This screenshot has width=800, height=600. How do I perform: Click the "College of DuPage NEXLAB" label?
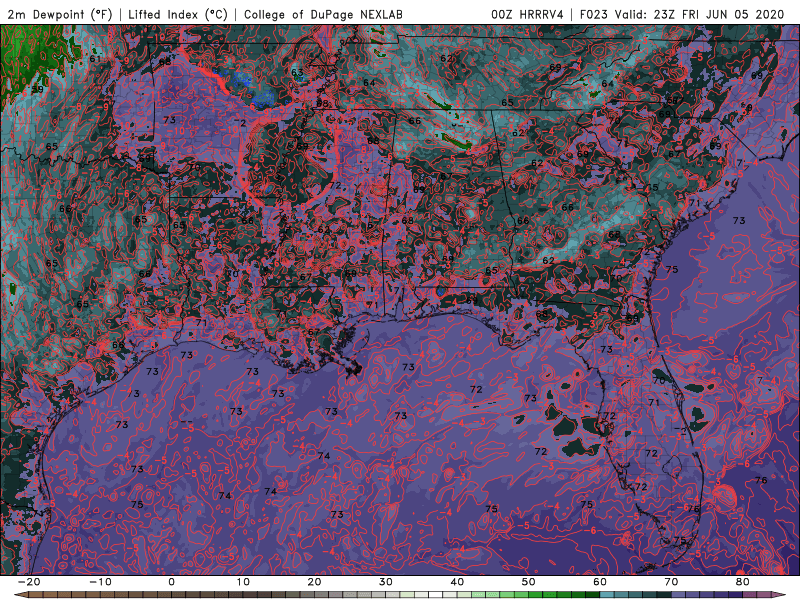pos(323,15)
